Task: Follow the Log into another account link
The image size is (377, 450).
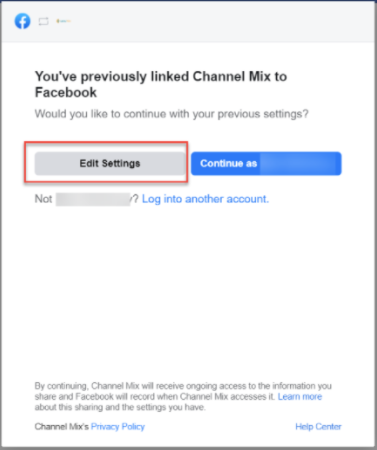Action: tap(205, 199)
